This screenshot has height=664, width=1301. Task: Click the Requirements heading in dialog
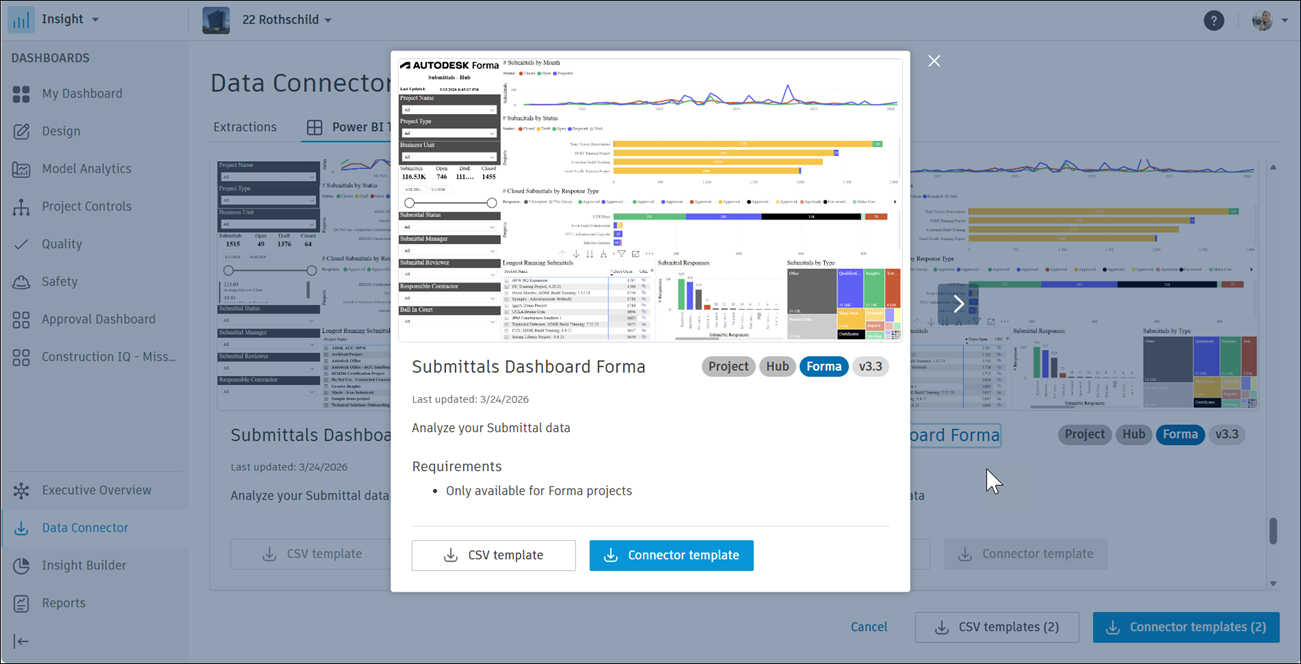tap(457, 466)
